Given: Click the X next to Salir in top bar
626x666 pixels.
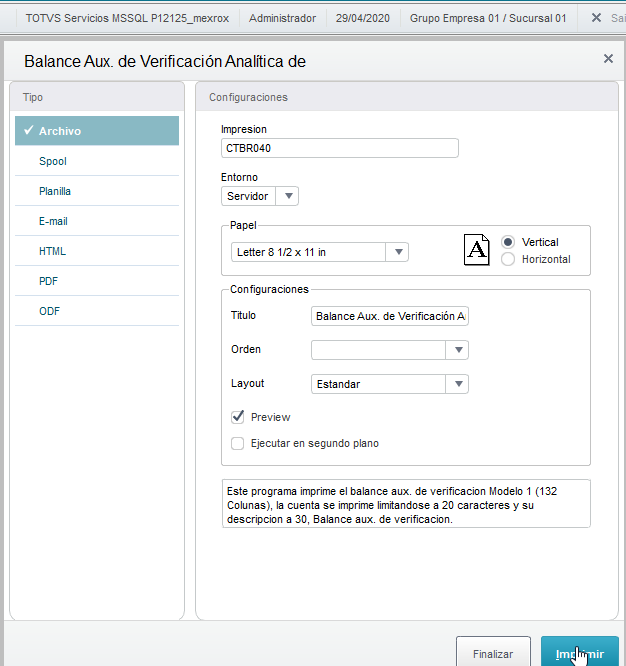Looking at the screenshot, I should (596, 18).
